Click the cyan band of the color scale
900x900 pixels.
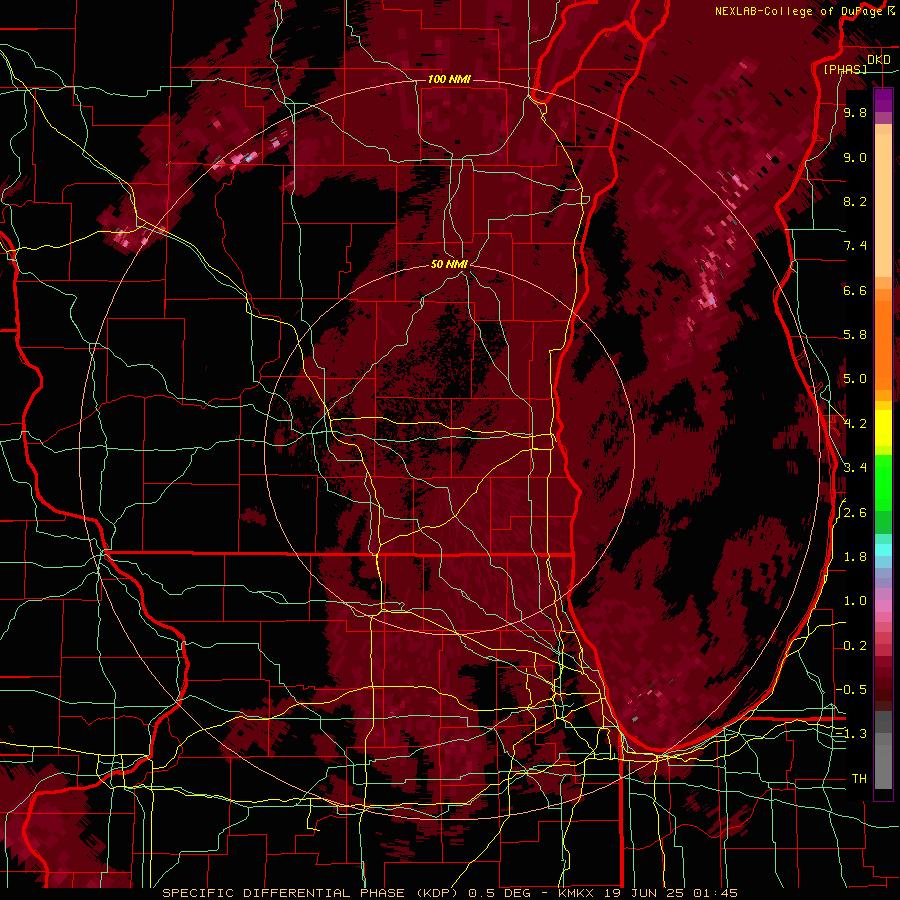[883, 550]
